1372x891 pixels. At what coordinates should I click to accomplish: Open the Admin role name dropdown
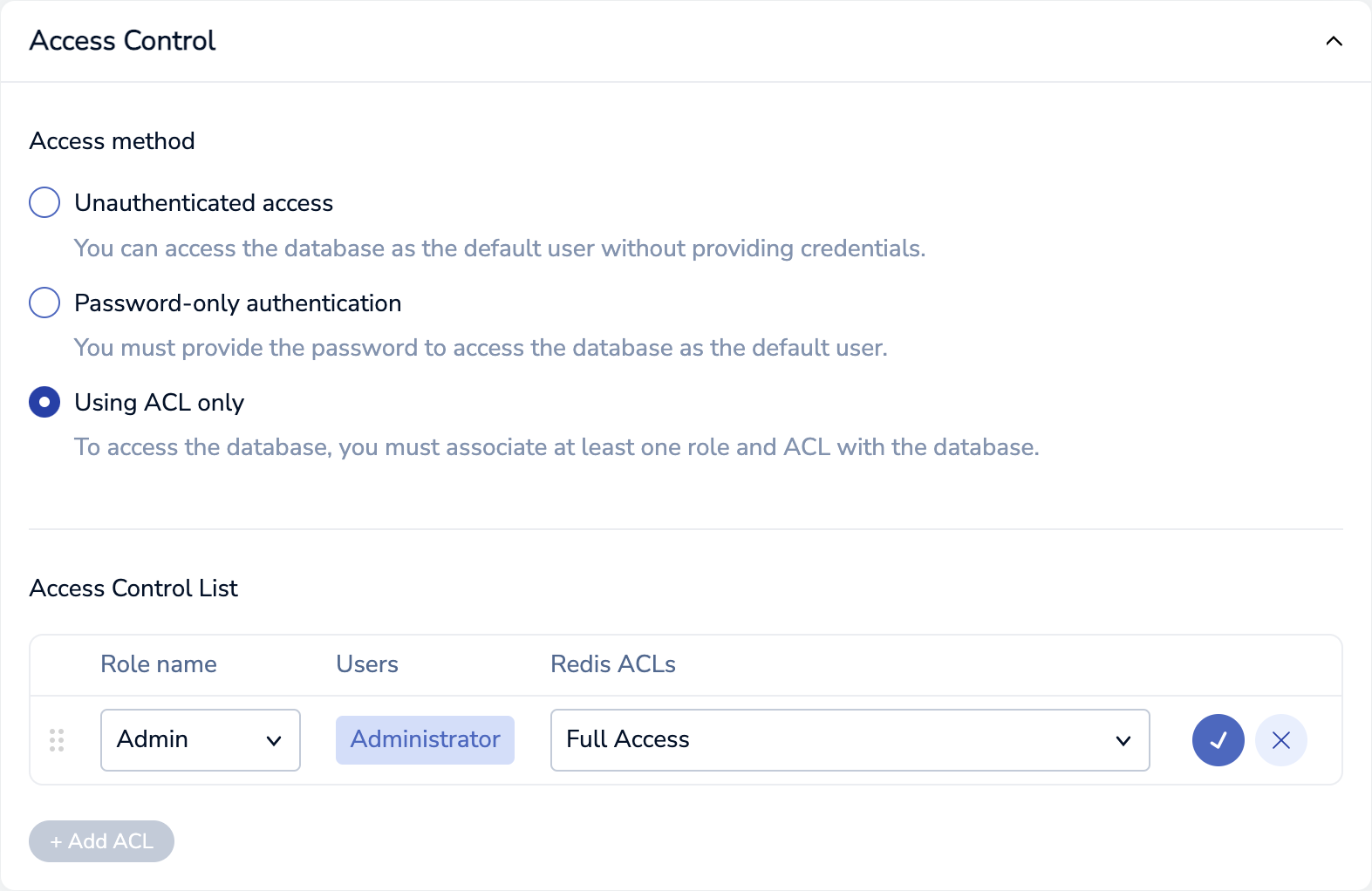(x=201, y=740)
